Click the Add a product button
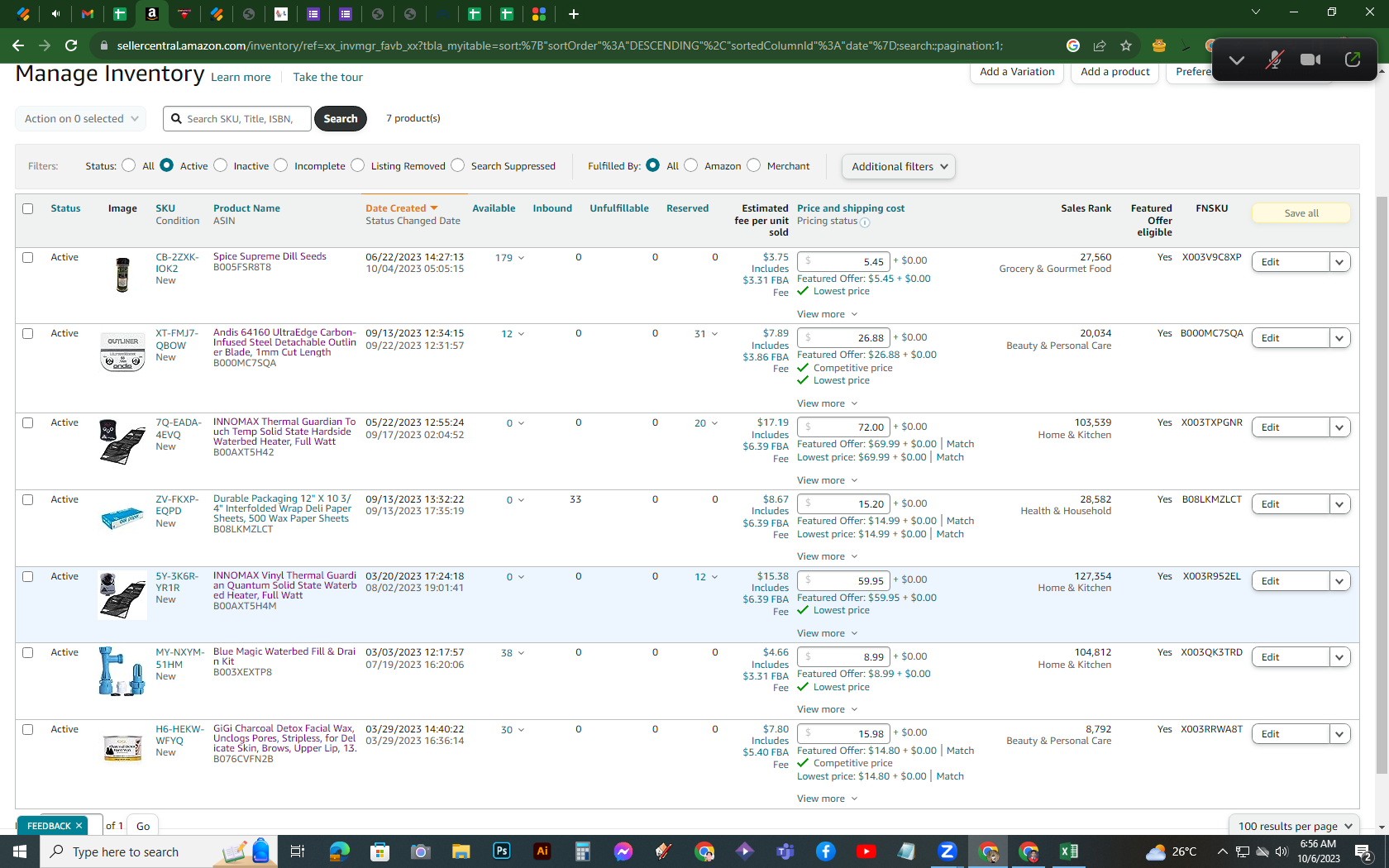This screenshot has height=868, width=1389. click(x=1115, y=72)
